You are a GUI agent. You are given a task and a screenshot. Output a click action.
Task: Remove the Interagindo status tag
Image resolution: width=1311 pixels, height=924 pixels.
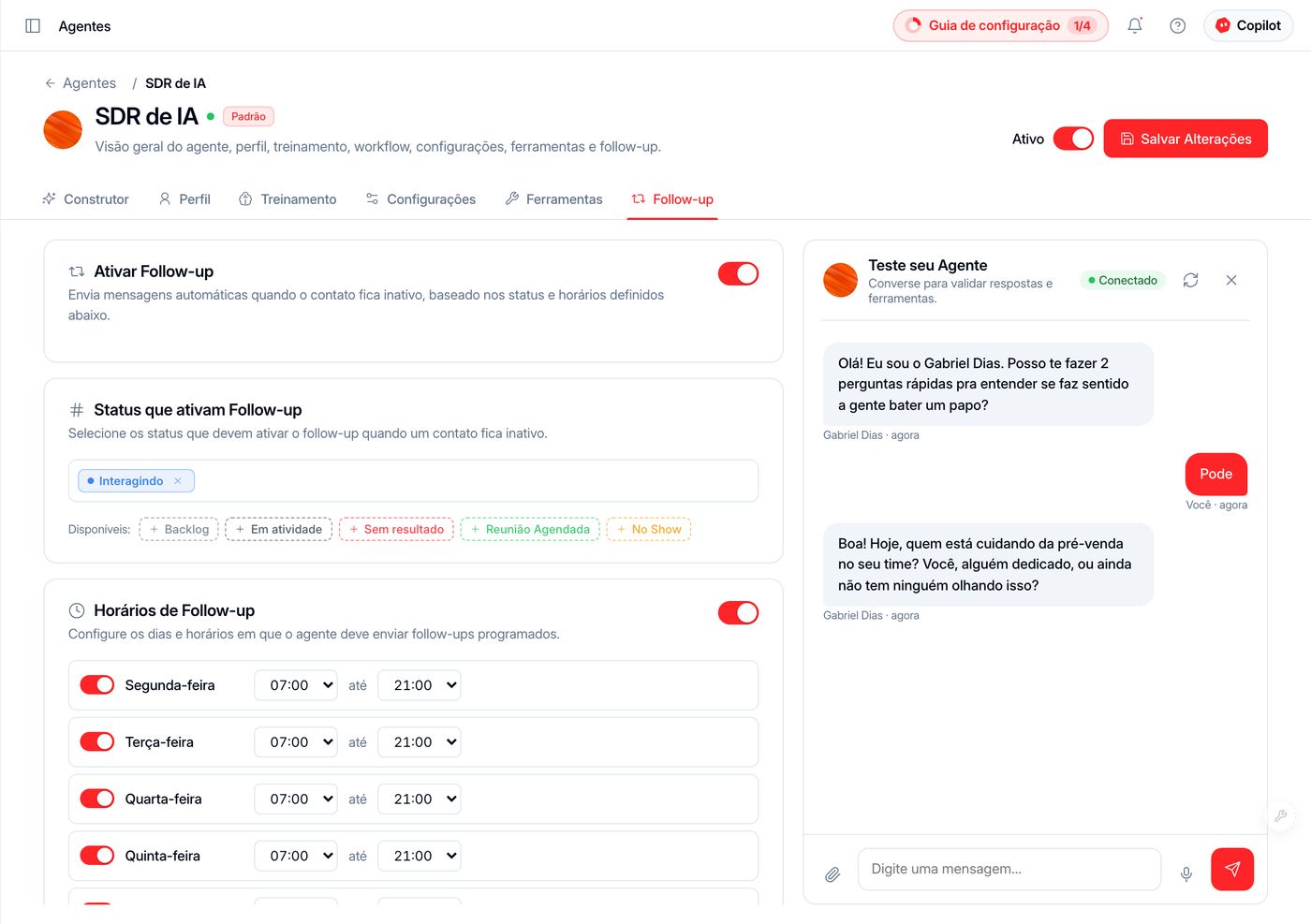point(178,481)
